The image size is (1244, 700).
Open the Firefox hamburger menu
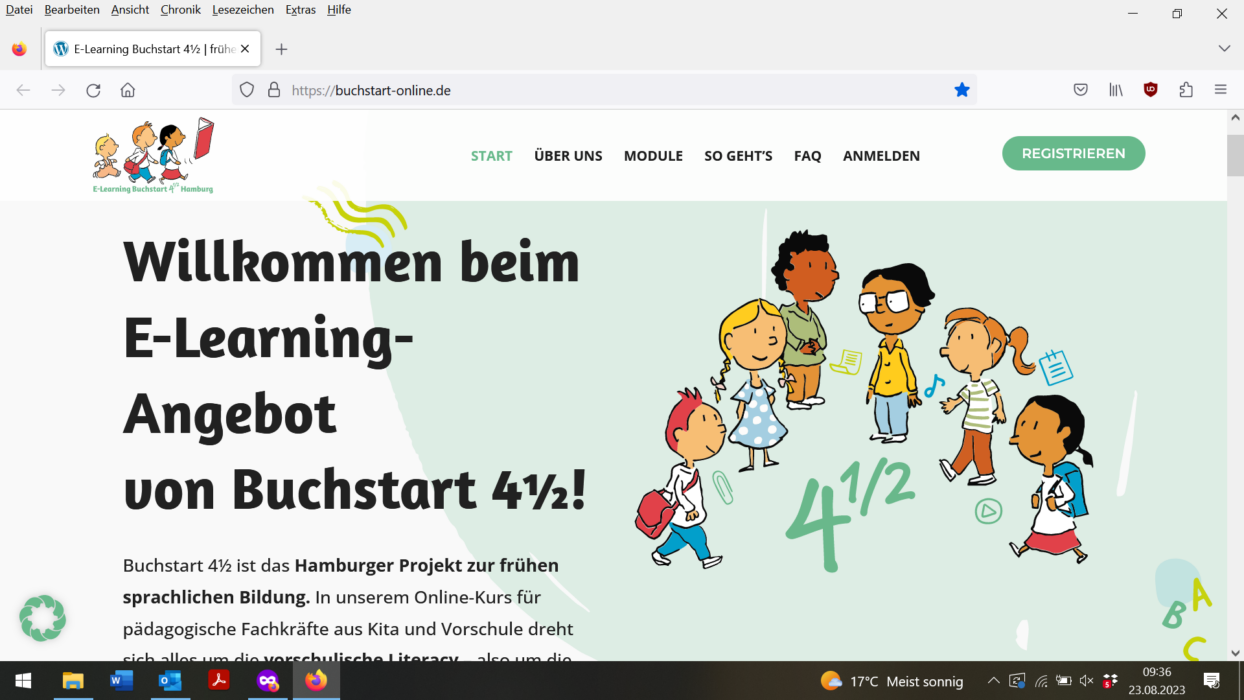tap(1221, 90)
